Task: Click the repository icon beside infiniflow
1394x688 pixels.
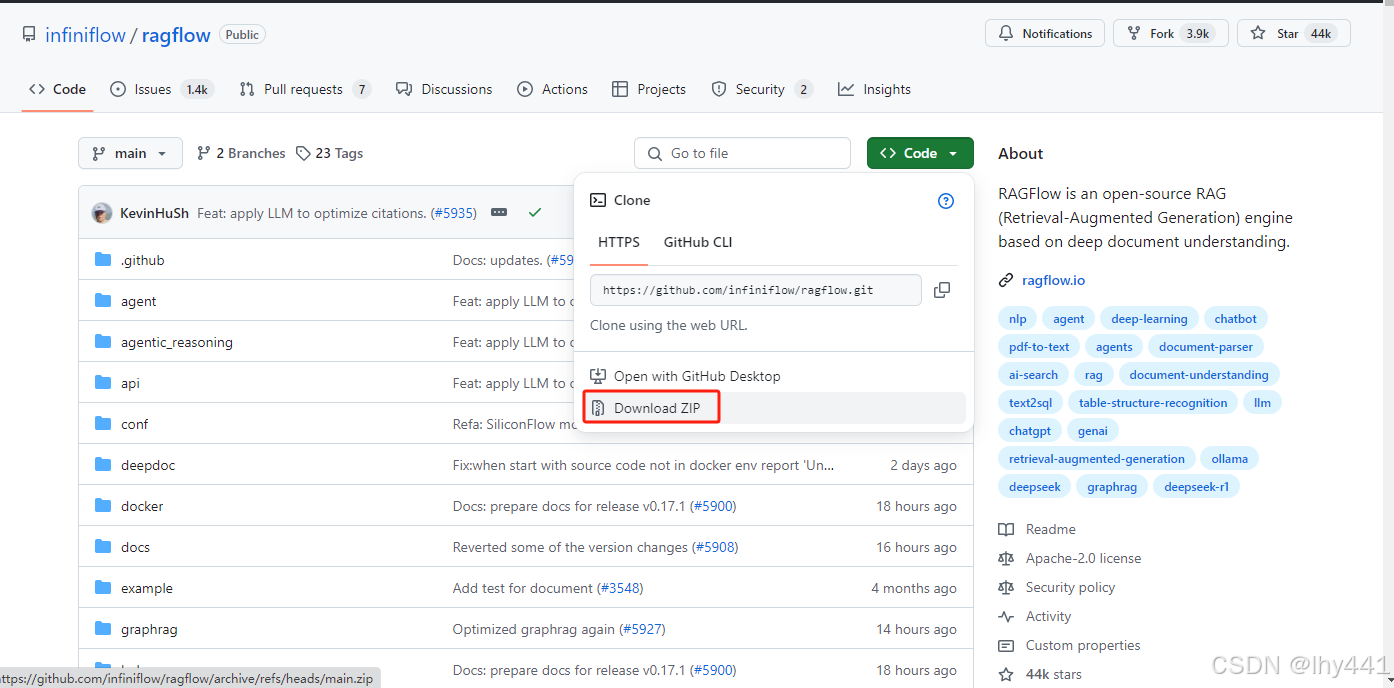Action: tap(30, 35)
